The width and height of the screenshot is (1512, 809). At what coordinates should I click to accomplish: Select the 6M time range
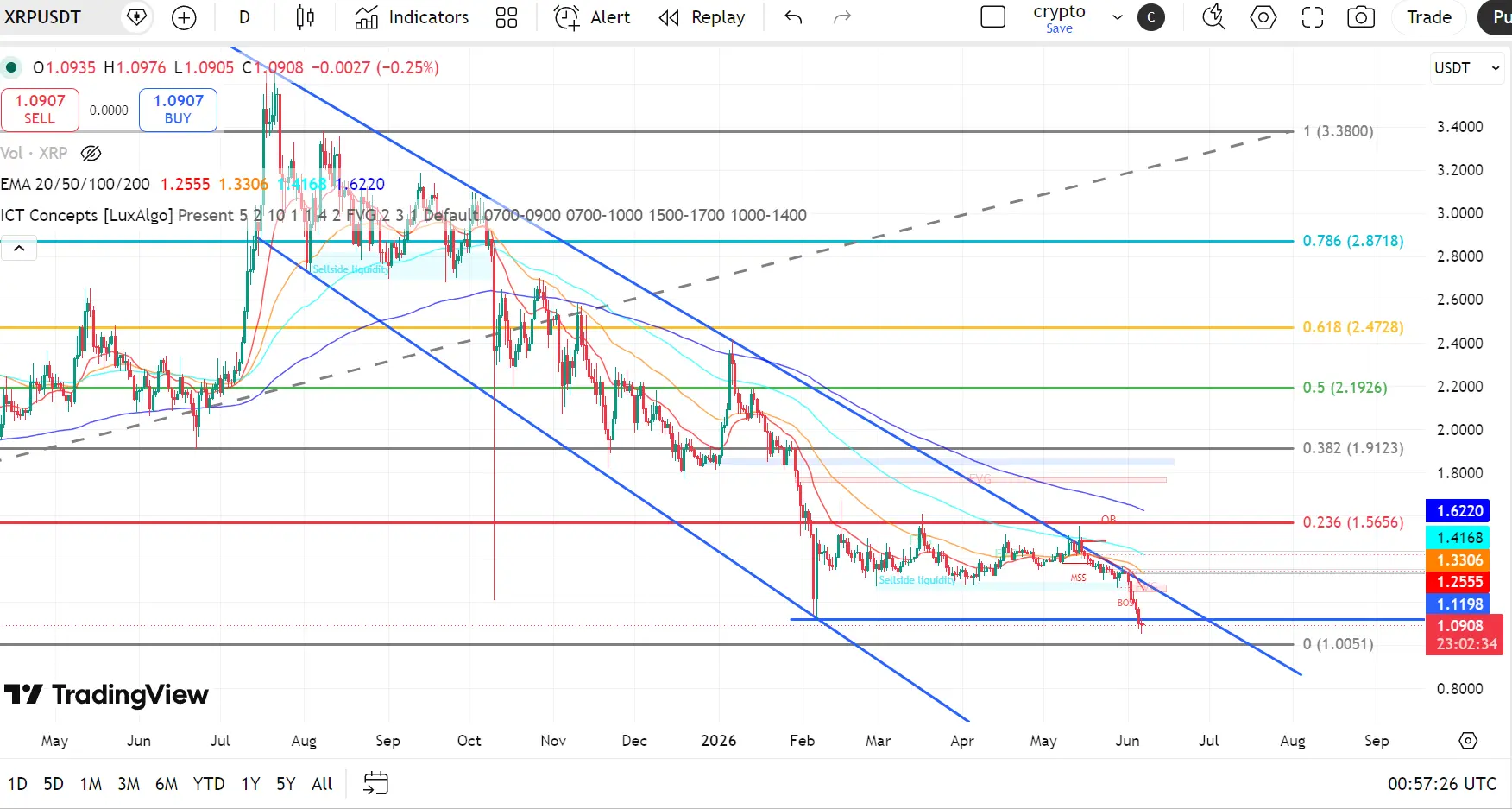[x=167, y=784]
